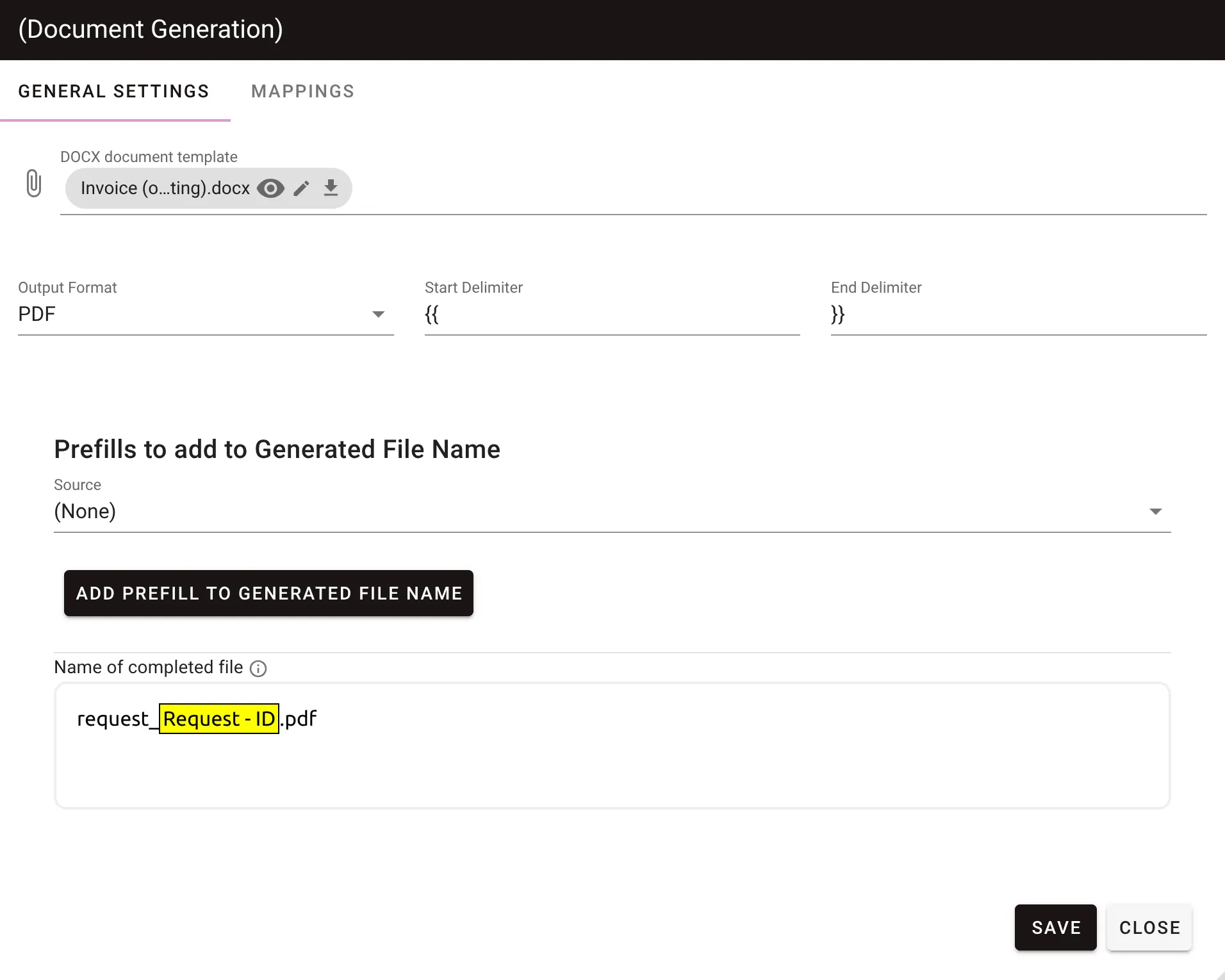Open the attachment paperclip icon
The width and height of the screenshot is (1225, 980).
pyautogui.click(x=33, y=183)
